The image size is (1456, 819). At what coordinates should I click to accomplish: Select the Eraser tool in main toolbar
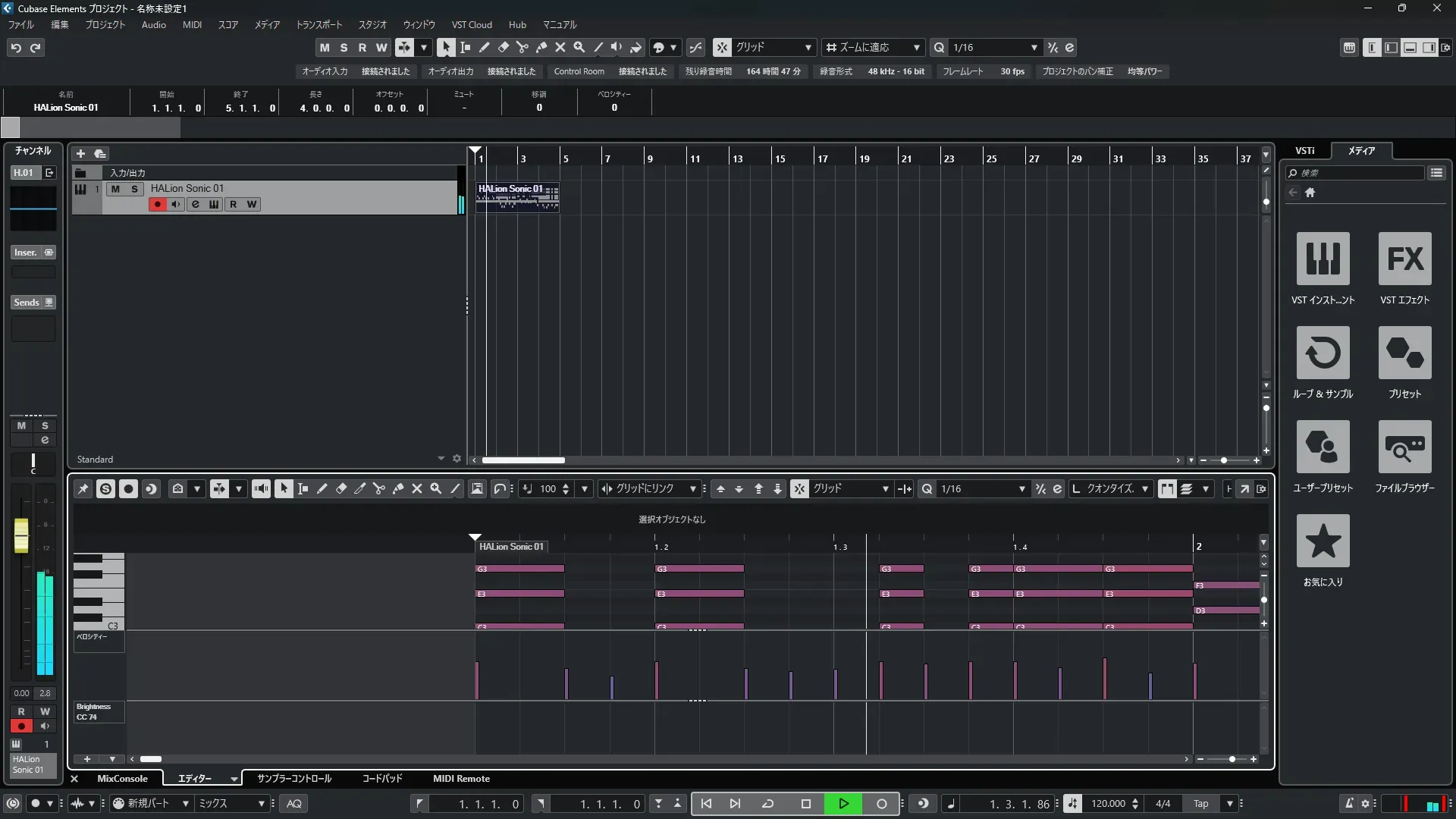pos(503,47)
